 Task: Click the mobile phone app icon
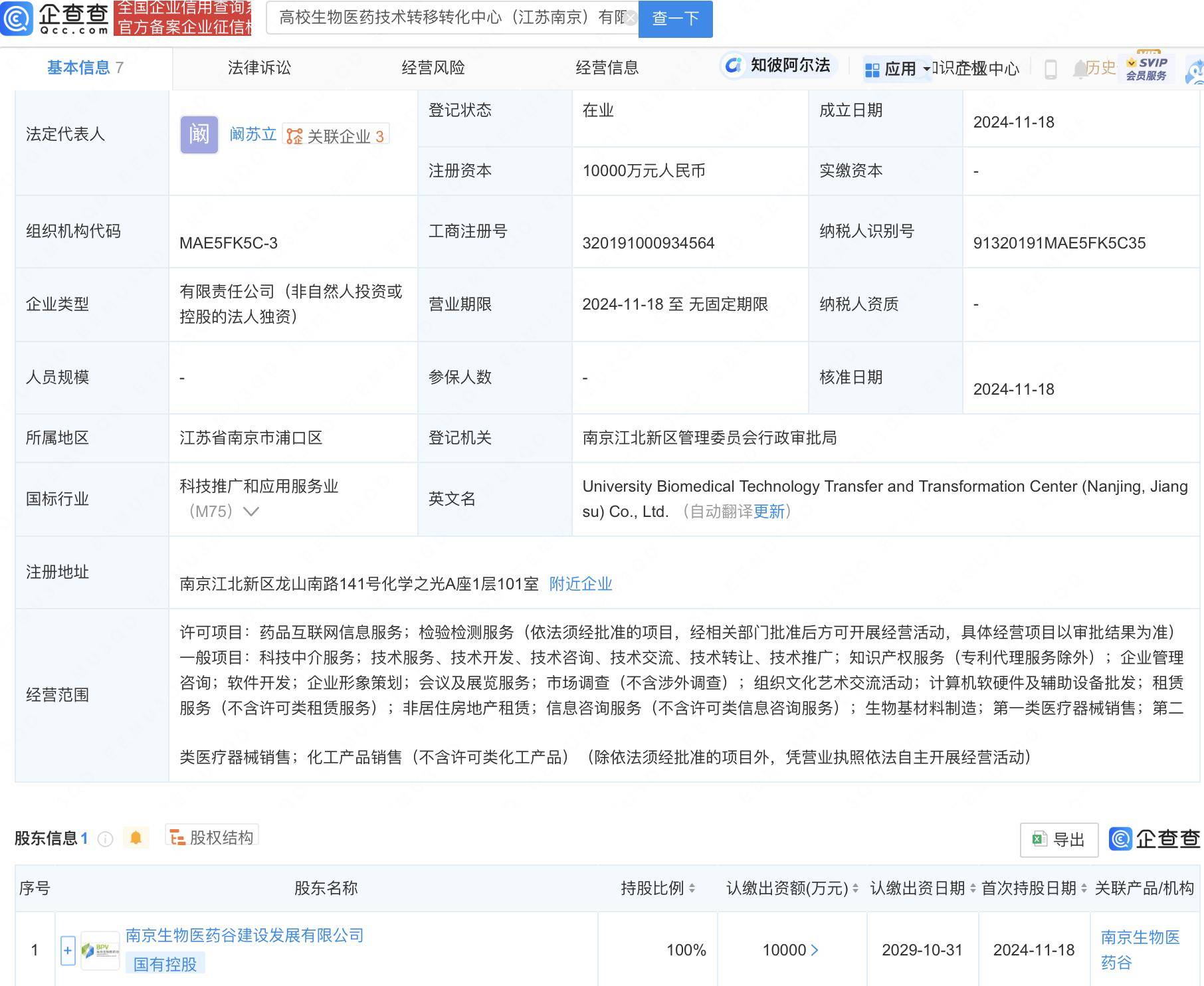1051,69
